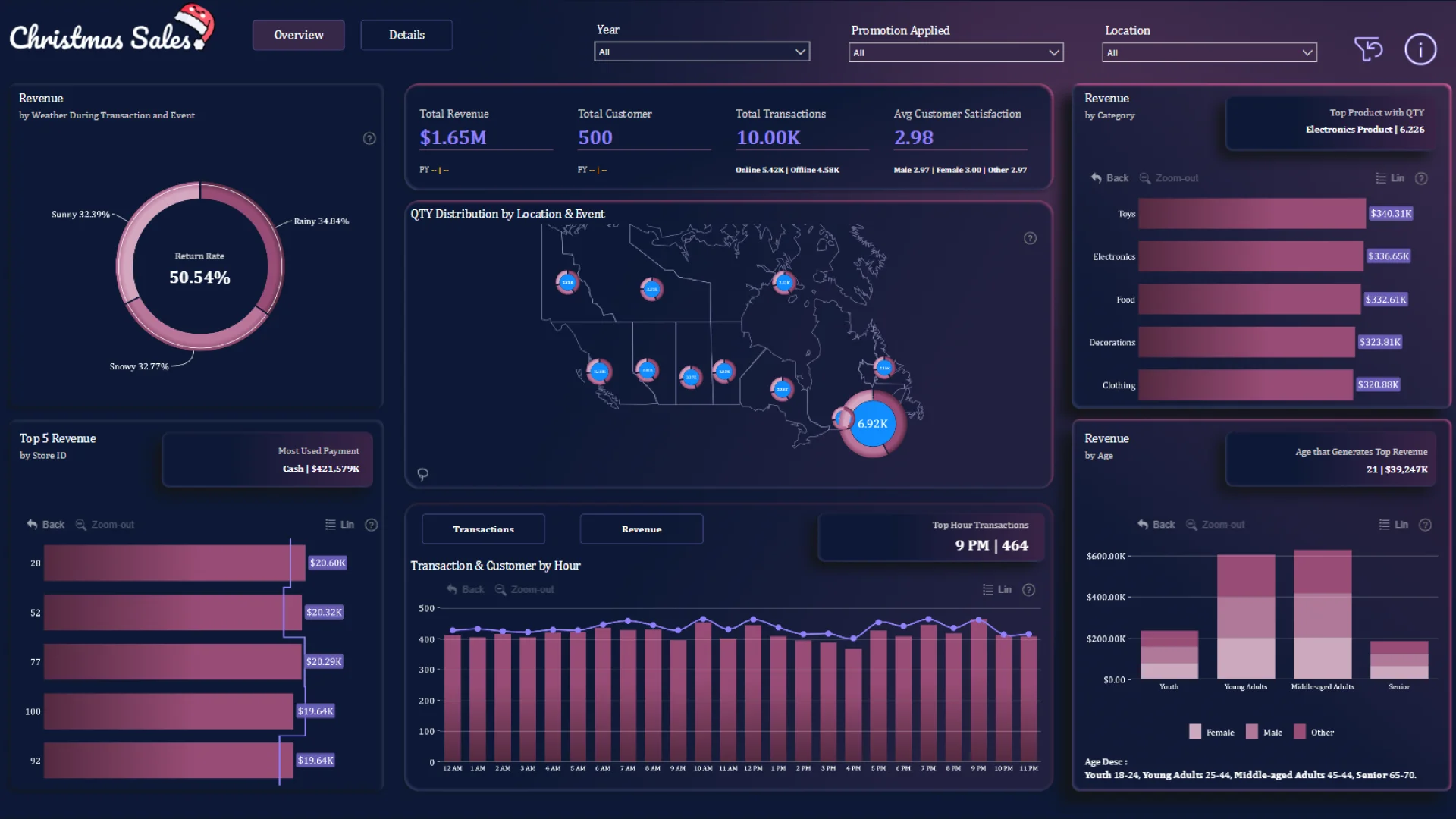Click help icon in hourly chart
This screenshot has width=1456, height=819.
pos(1029,589)
